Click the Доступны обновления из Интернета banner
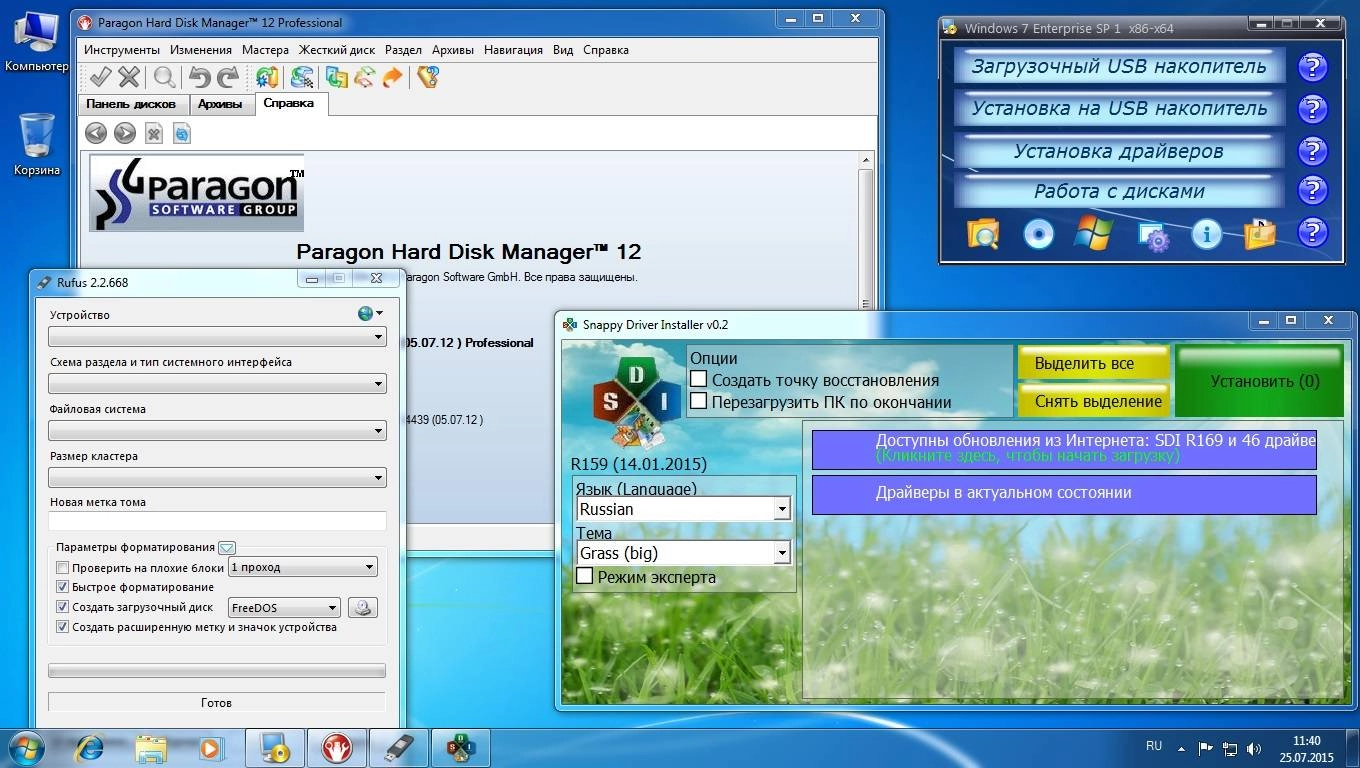1360x768 pixels. tap(1064, 449)
